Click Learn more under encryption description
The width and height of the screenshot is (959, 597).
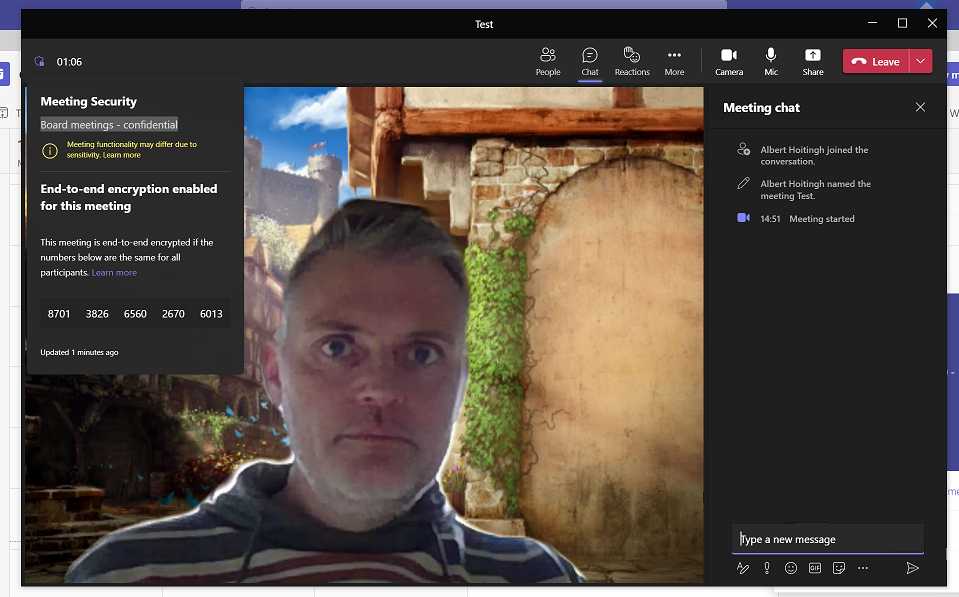click(114, 273)
